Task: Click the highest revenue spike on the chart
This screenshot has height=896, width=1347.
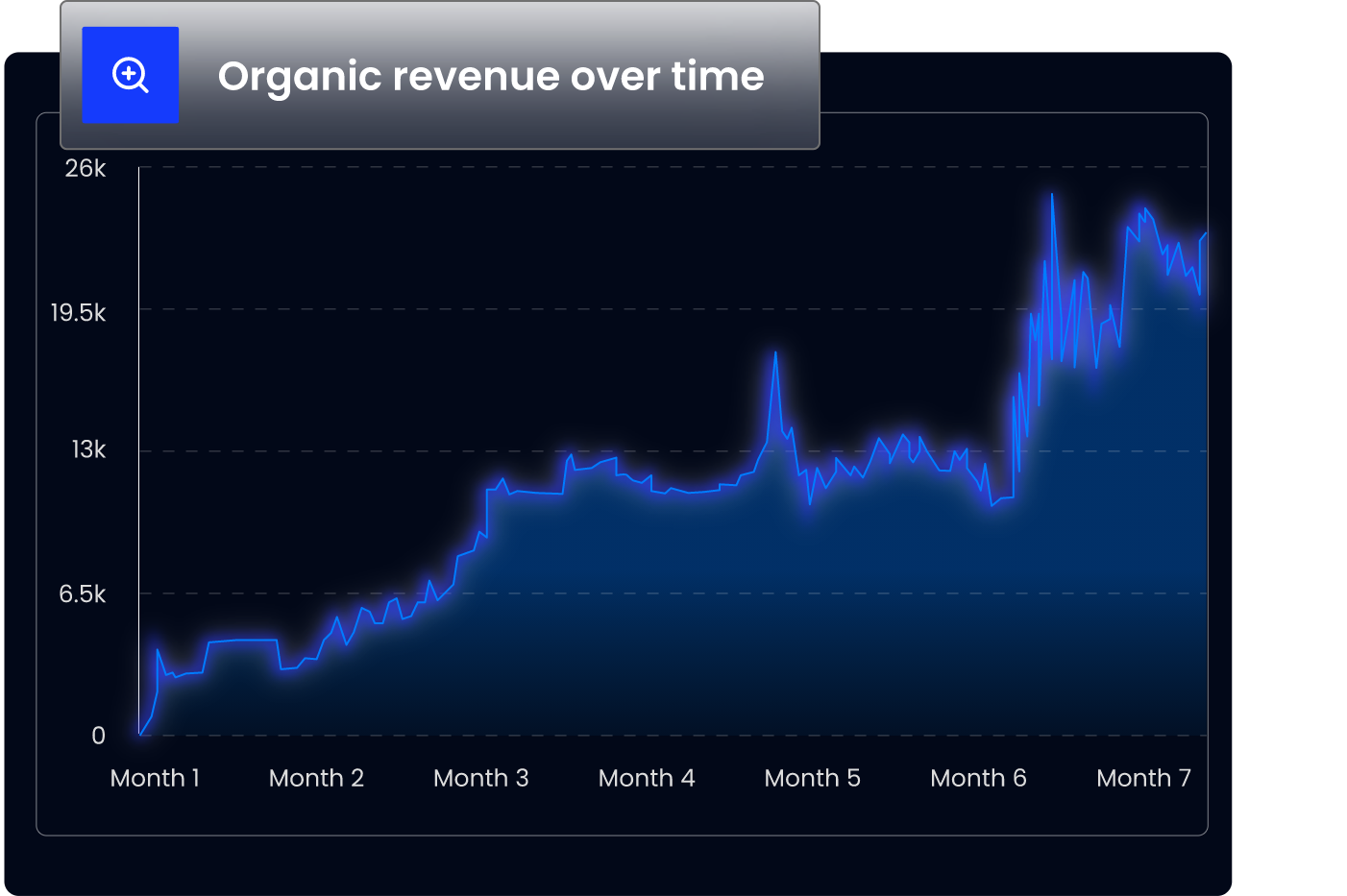Action: [x=1052, y=195]
